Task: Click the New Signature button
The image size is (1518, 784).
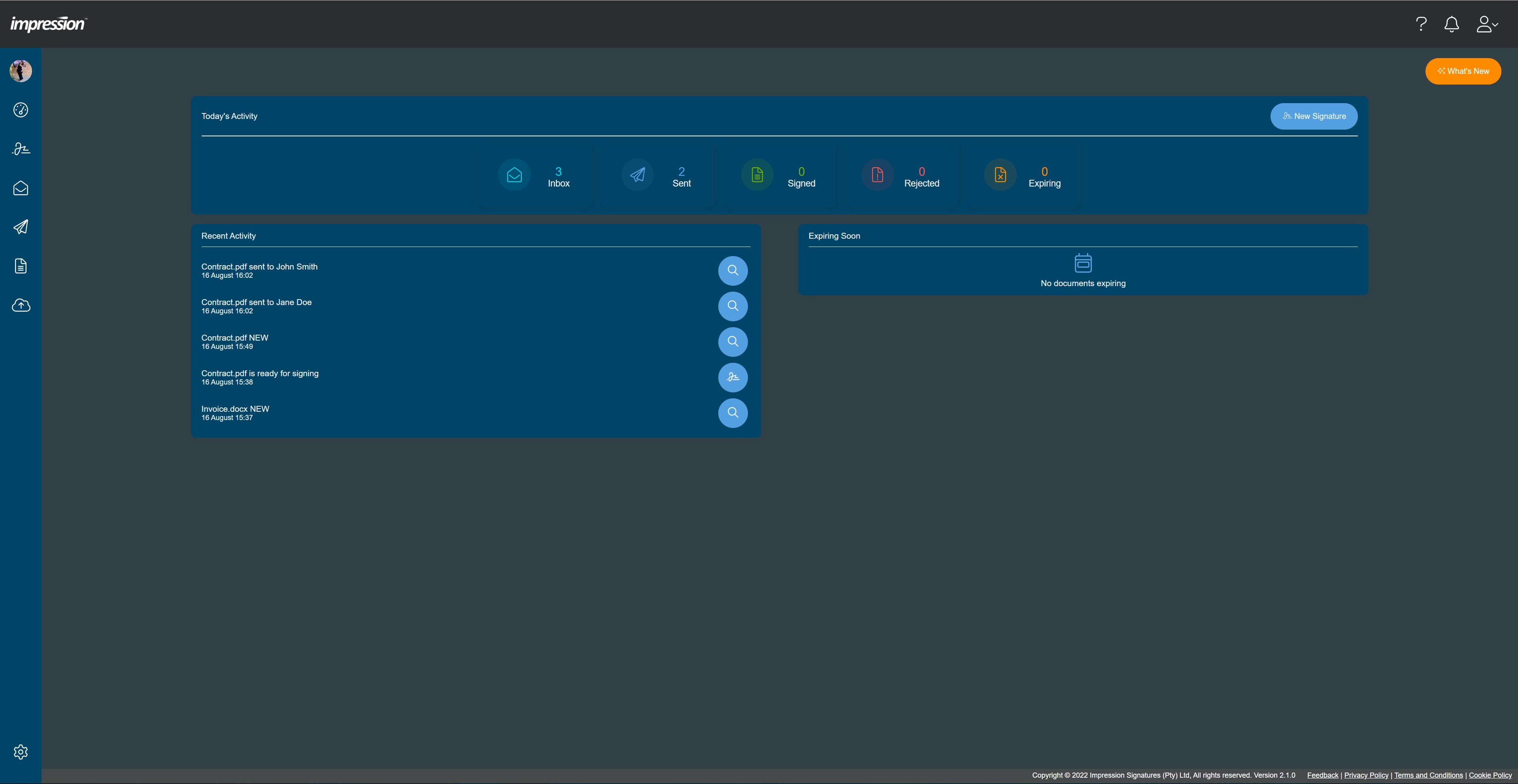Action: [1314, 116]
